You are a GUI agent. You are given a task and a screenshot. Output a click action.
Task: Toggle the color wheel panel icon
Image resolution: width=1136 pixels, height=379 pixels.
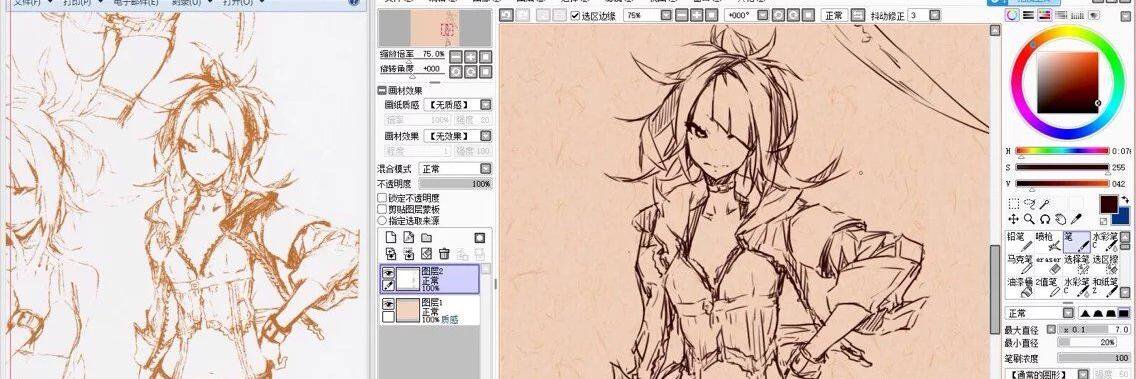coord(1013,15)
